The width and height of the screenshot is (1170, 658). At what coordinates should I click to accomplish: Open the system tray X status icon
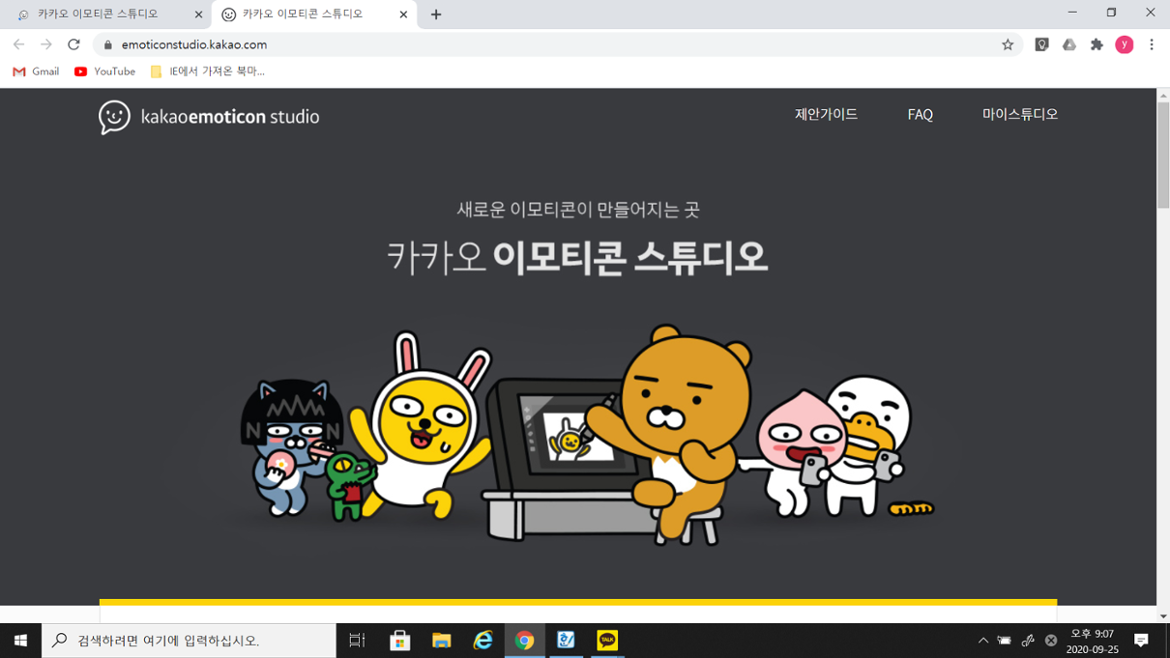[x=1051, y=640]
